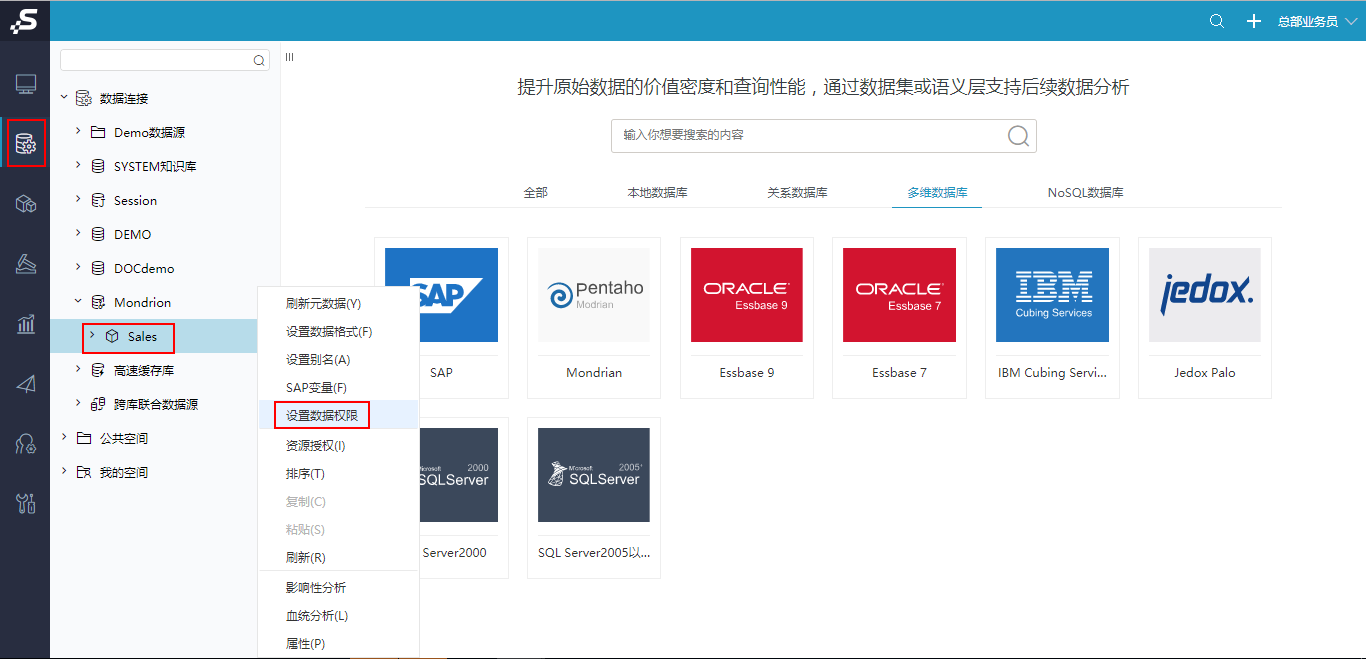This screenshot has height=659, width=1366.
Task: Click the global search magnifier in header
Action: tap(1217, 21)
